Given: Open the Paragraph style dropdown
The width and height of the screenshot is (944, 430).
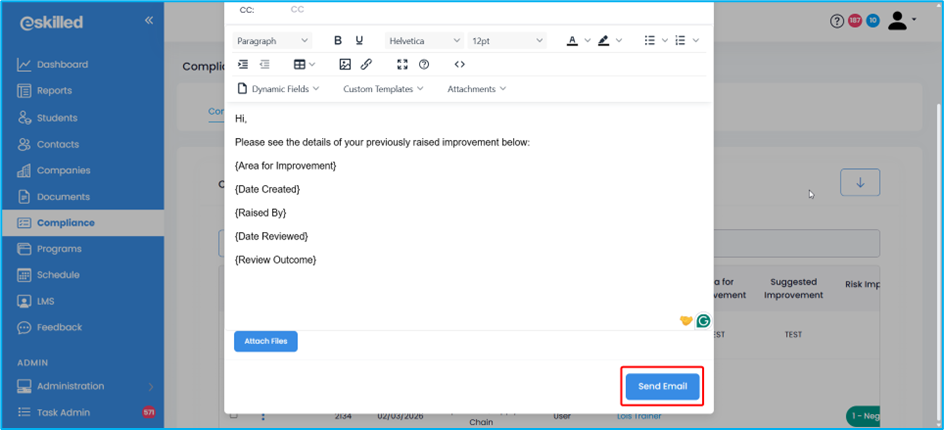Looking at the screenshot, I should [x=272, y=41].
